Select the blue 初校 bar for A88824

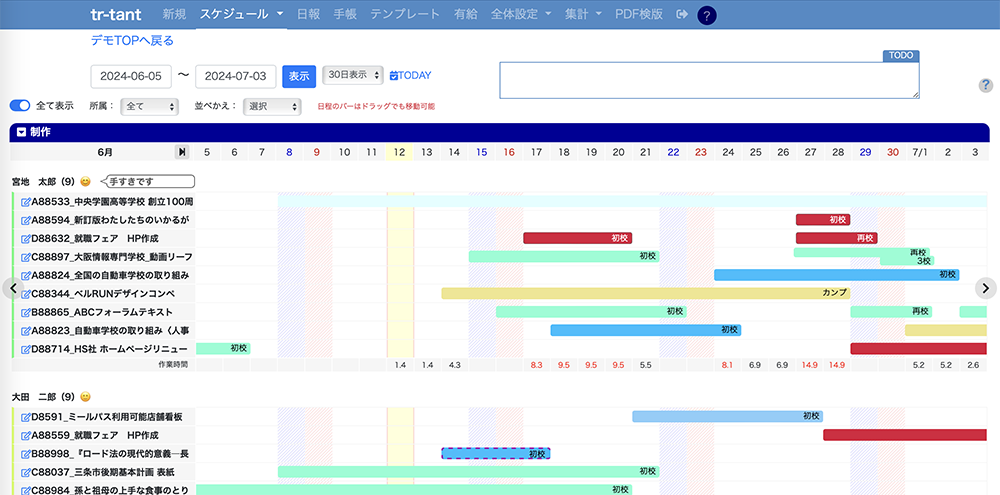pyautogui.click(x=837, y=275)
